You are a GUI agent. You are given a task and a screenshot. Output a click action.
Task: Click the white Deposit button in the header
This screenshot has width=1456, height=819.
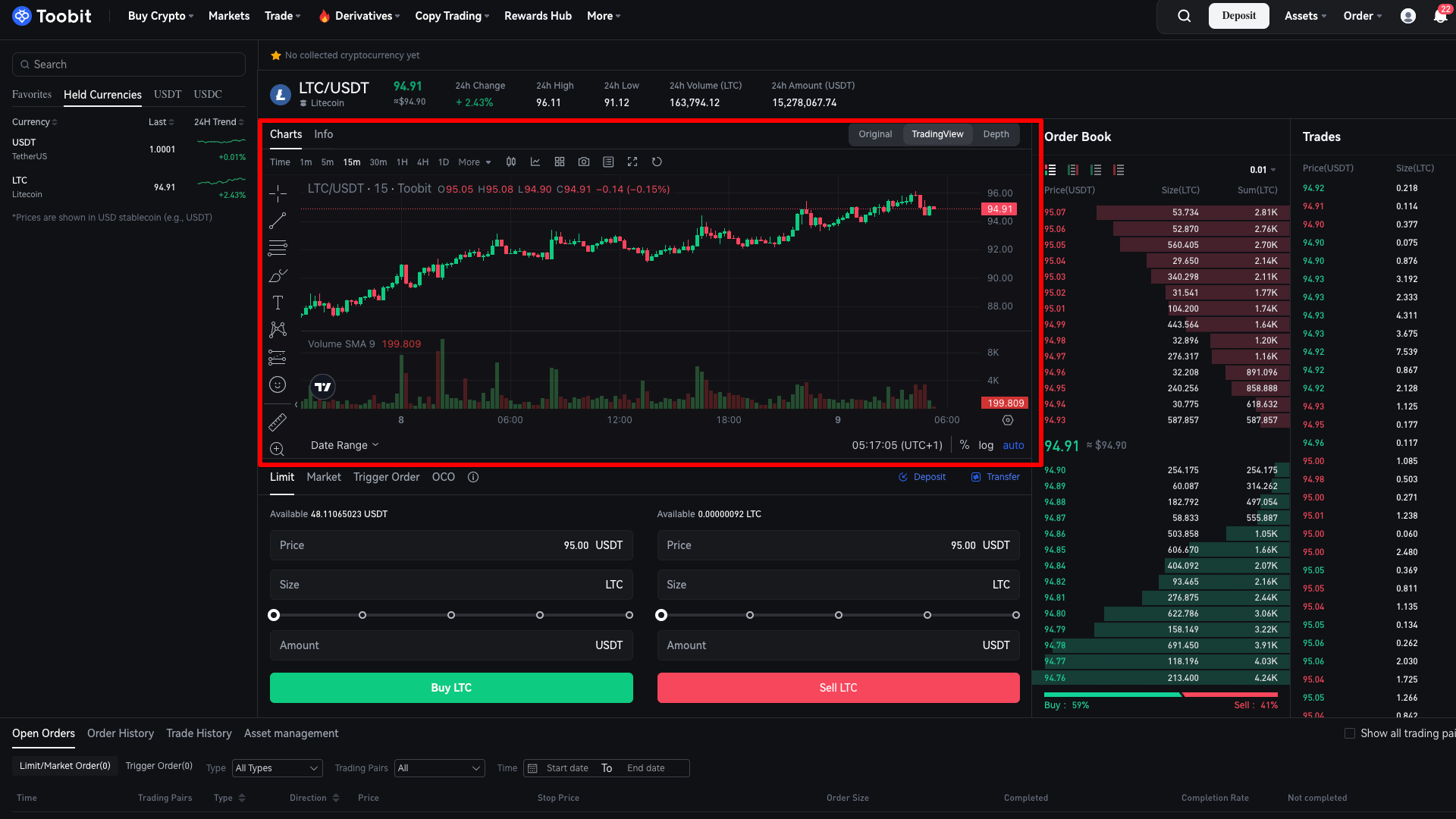tap(1239, 16)
